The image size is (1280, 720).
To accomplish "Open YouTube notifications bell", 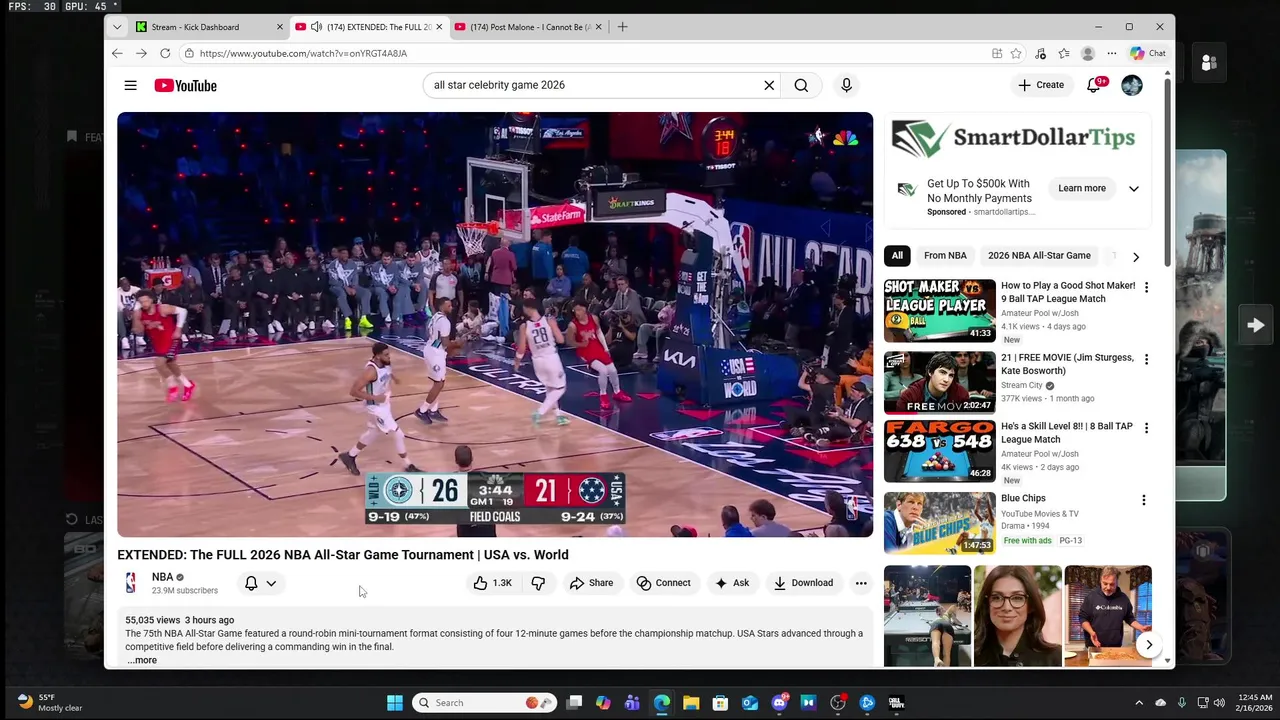I will 1094,85.
